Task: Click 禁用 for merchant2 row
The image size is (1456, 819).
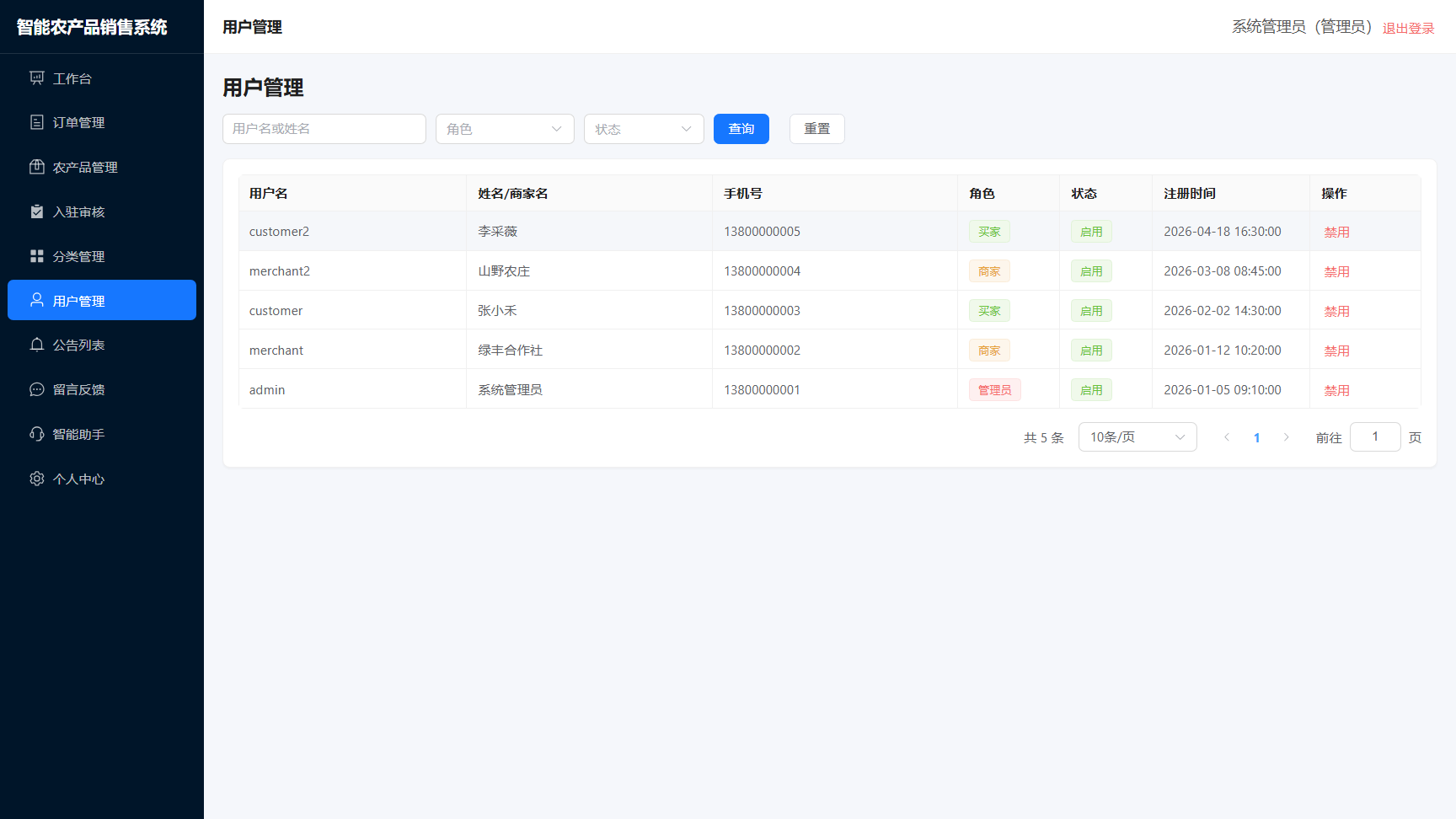Action: (x=1336, y=271)
